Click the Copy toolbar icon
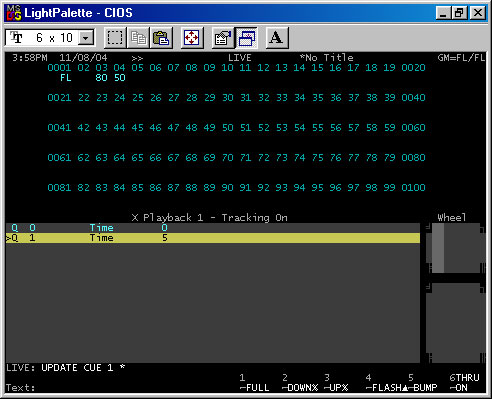492x399 pixels. click(138, 38)
